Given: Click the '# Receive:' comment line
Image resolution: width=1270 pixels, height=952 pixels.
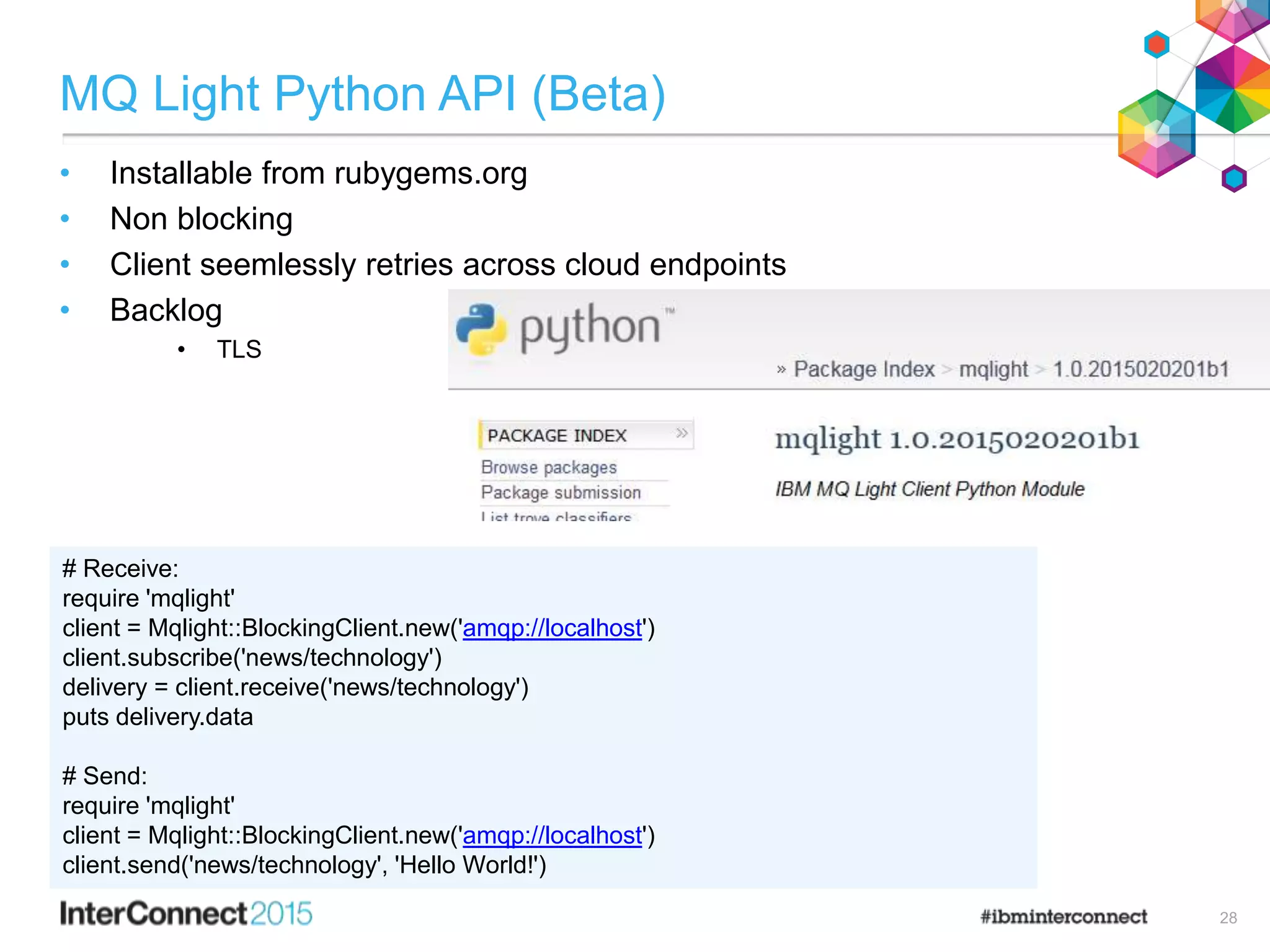Looking at the screenshot, I should pos(120,569).
